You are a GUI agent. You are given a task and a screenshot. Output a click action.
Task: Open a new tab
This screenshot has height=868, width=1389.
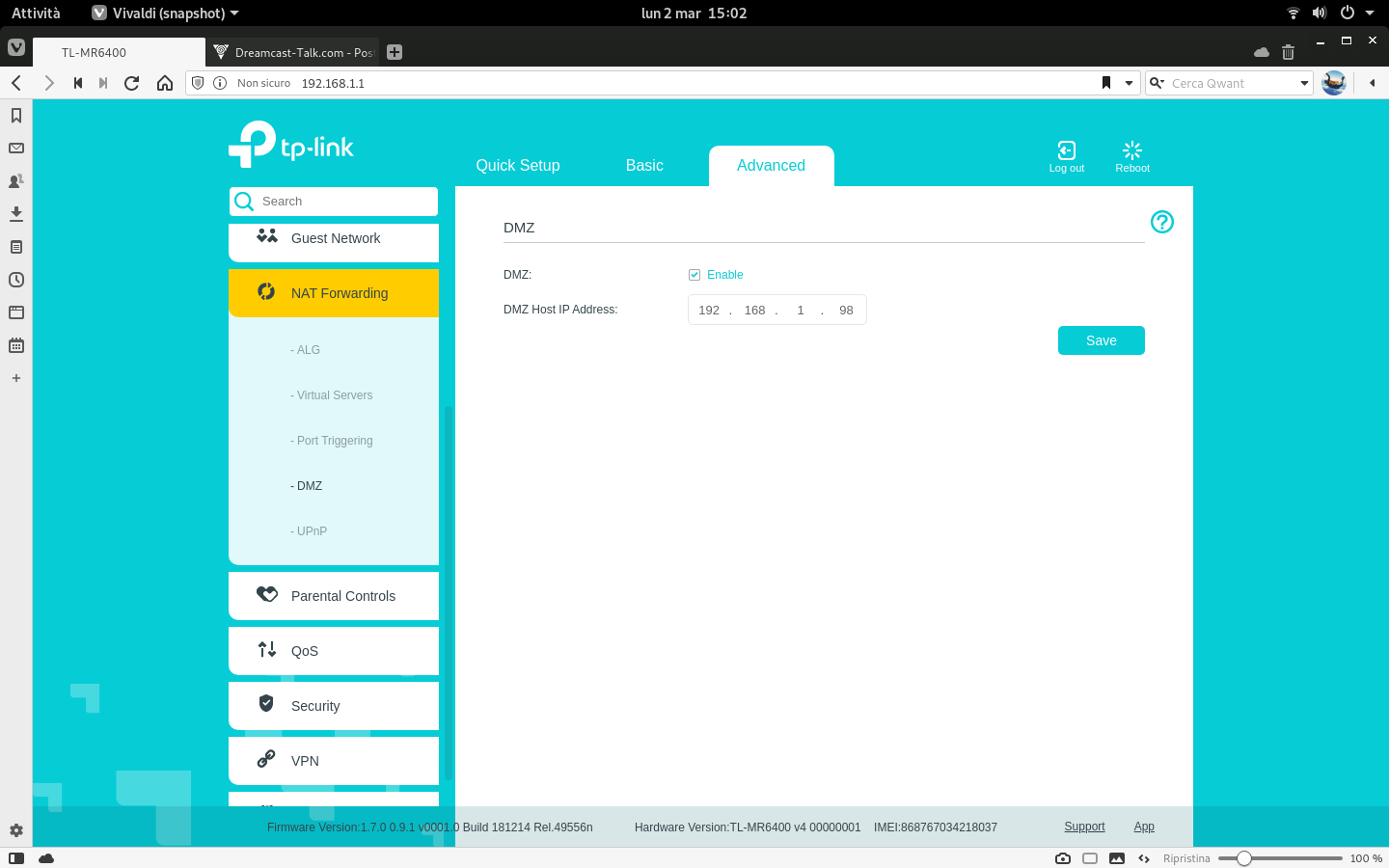tap(395, 52)
